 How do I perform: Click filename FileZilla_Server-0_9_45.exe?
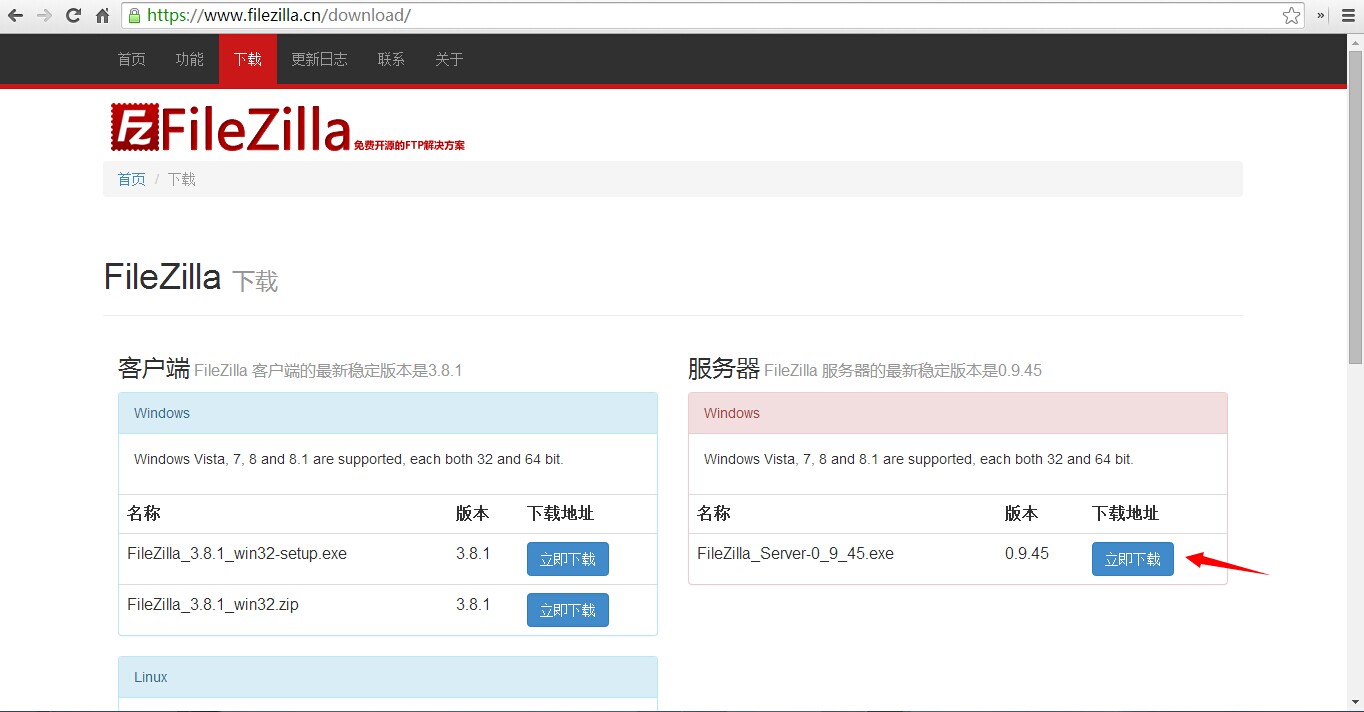796,553
